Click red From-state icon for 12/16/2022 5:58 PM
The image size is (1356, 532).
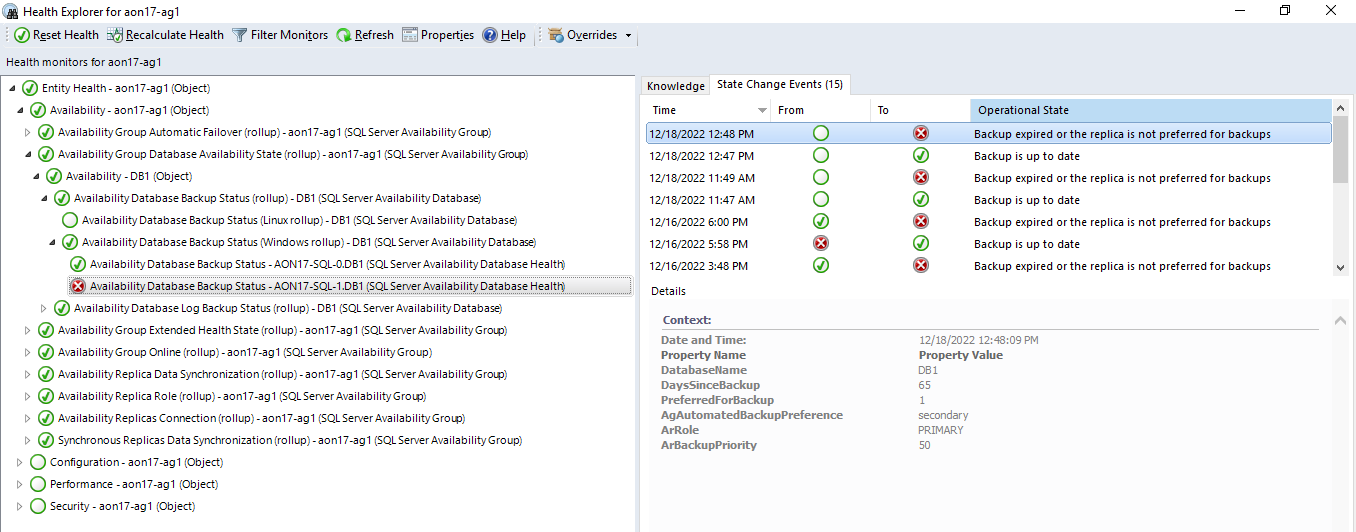tap(821, 243)
